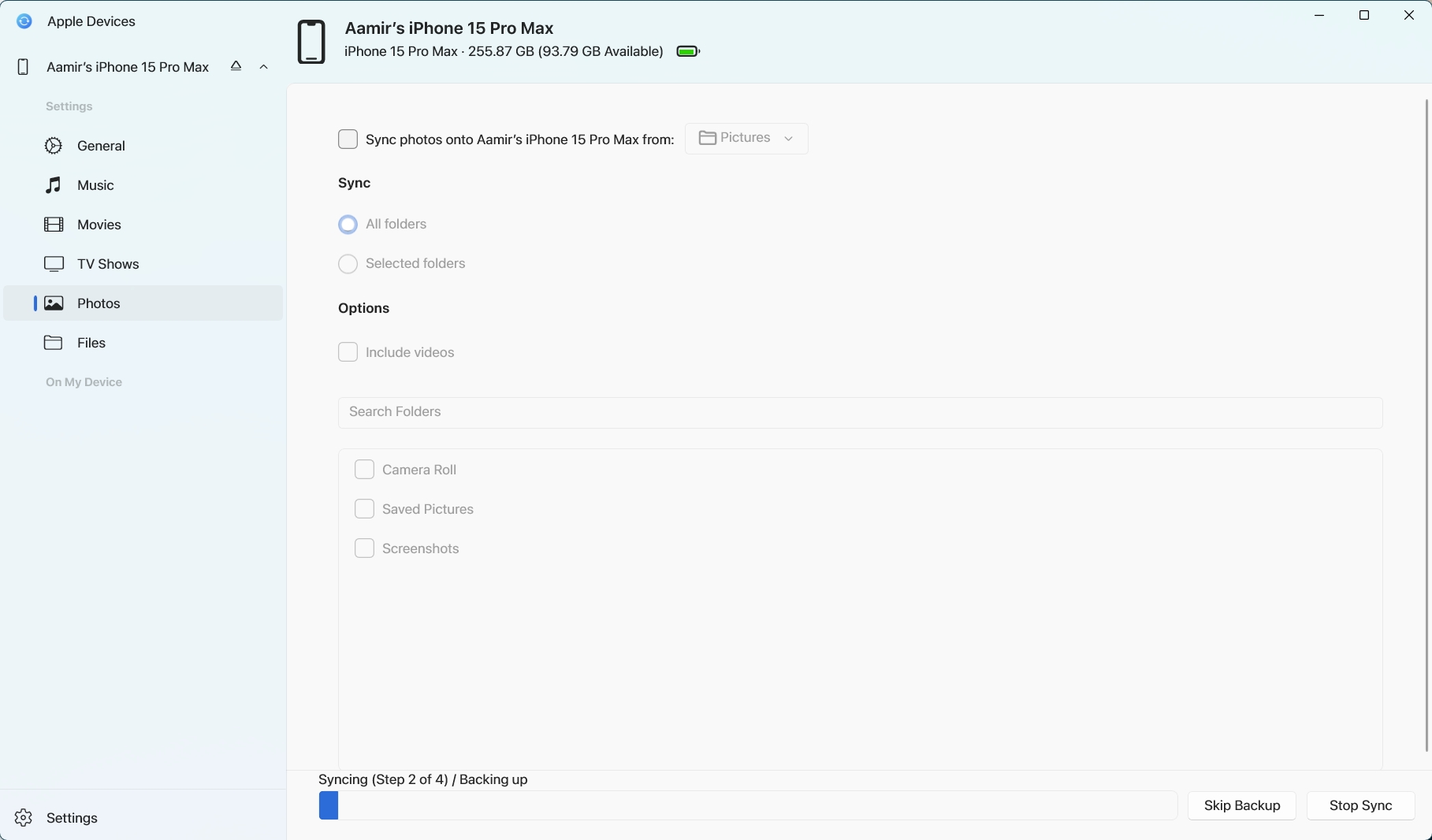Minimize the Apple Devices window
This screenshot has width=1432, height=840.
point(1319,16)
